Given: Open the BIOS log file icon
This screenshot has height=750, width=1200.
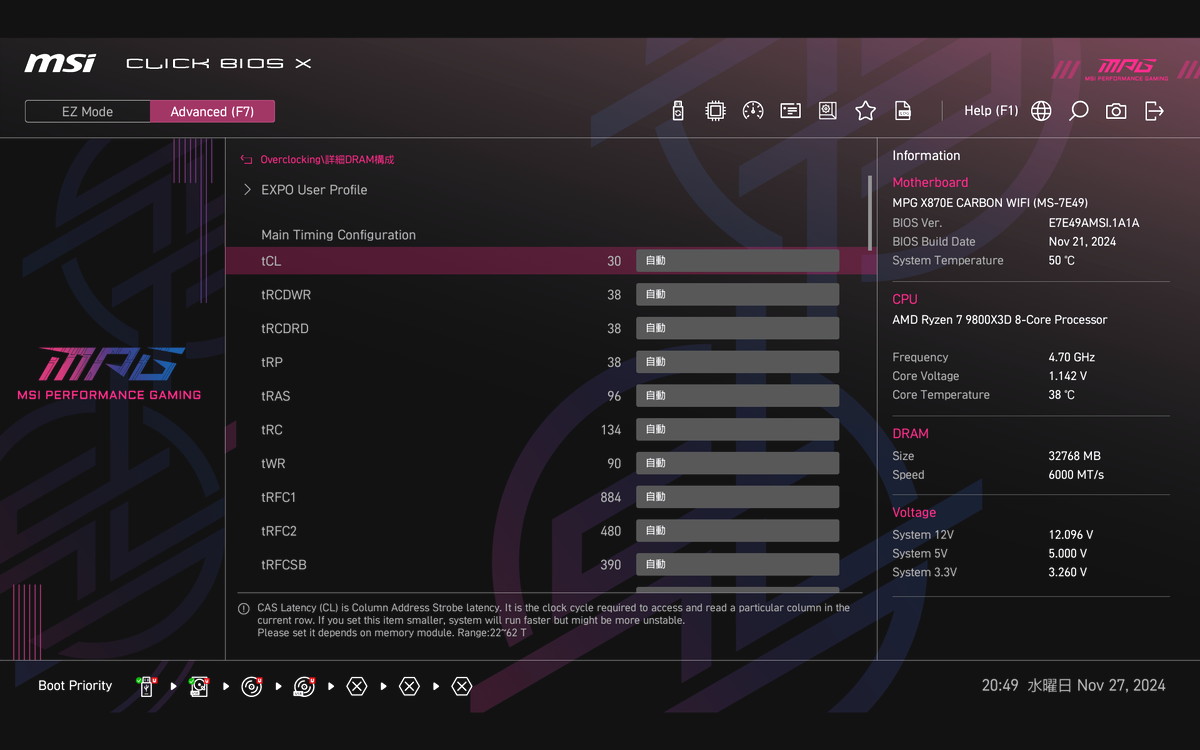Looking at the screenshot, I should click(x=903, y=111).
